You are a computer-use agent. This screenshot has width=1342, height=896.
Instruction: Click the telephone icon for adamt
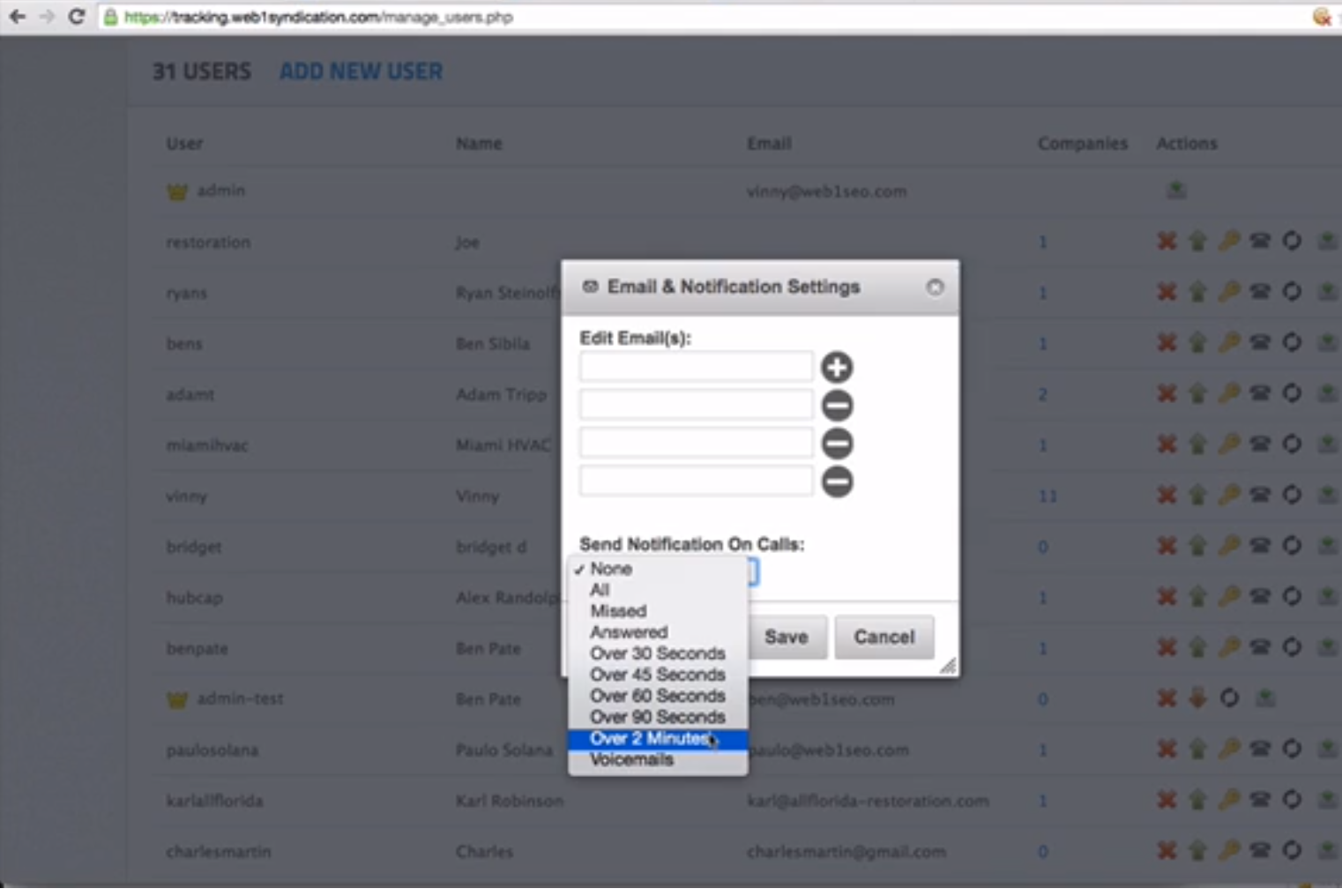[x=1259, y=395]
